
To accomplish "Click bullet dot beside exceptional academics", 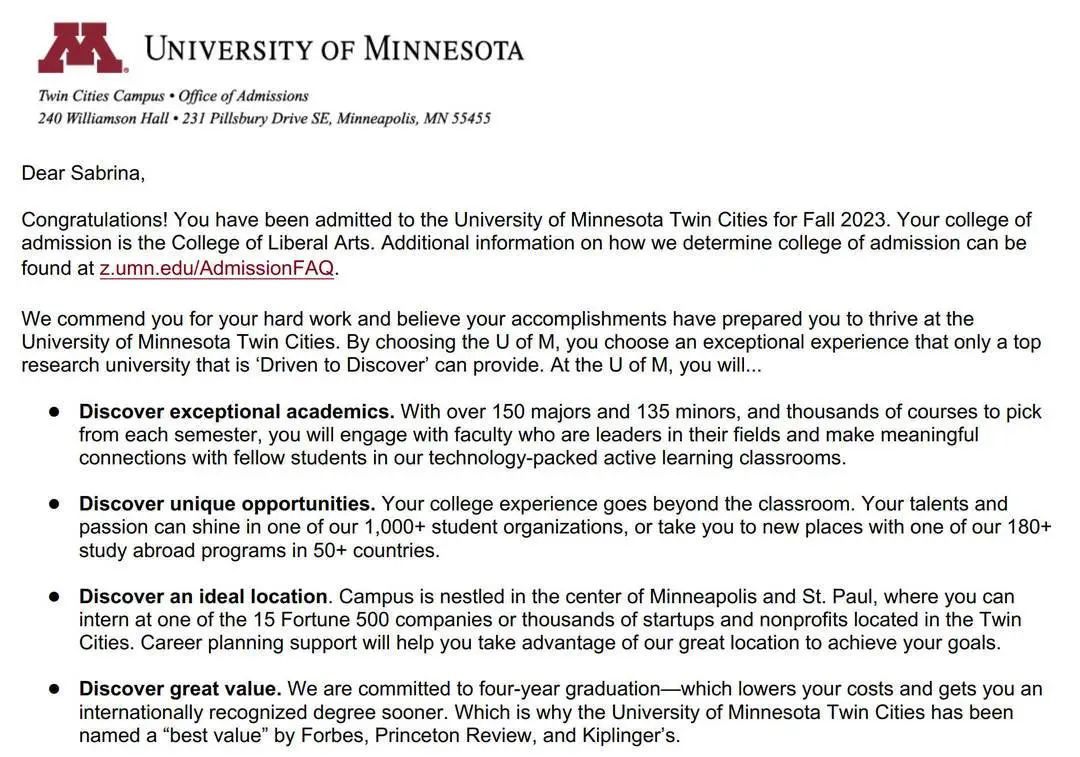I will point(56,412).
